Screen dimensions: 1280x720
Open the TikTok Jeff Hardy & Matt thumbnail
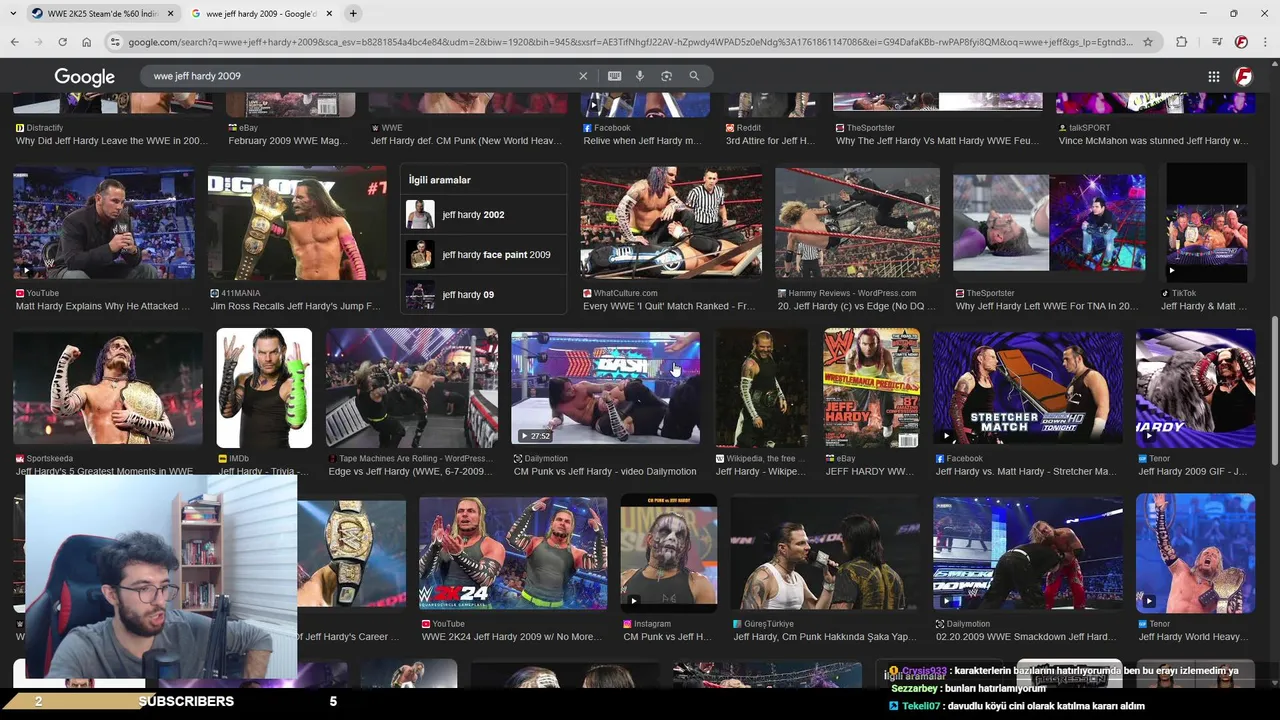1207,223
